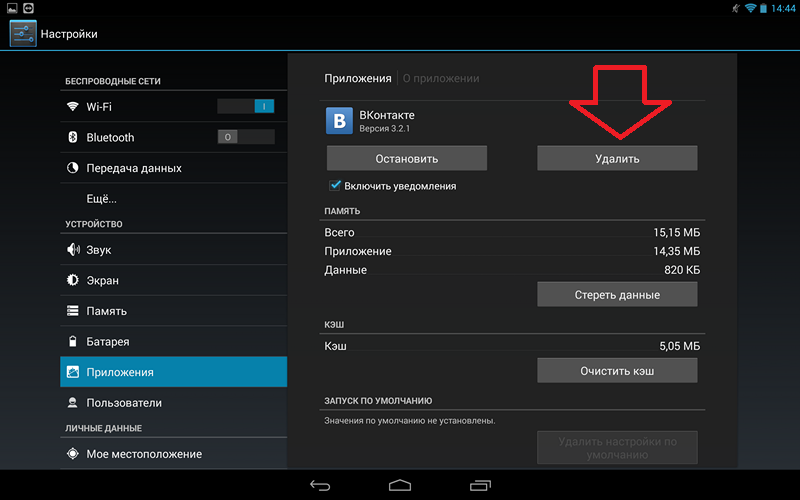The image size is (800, 500).
Task: Click the Очистить кэш button
Action: 617,371
